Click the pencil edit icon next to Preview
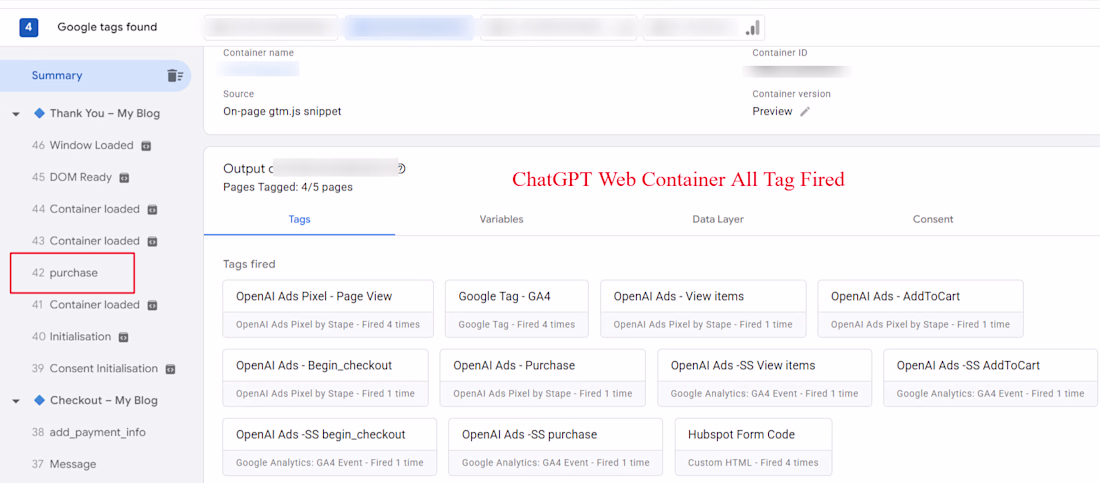 pos(805,112)
